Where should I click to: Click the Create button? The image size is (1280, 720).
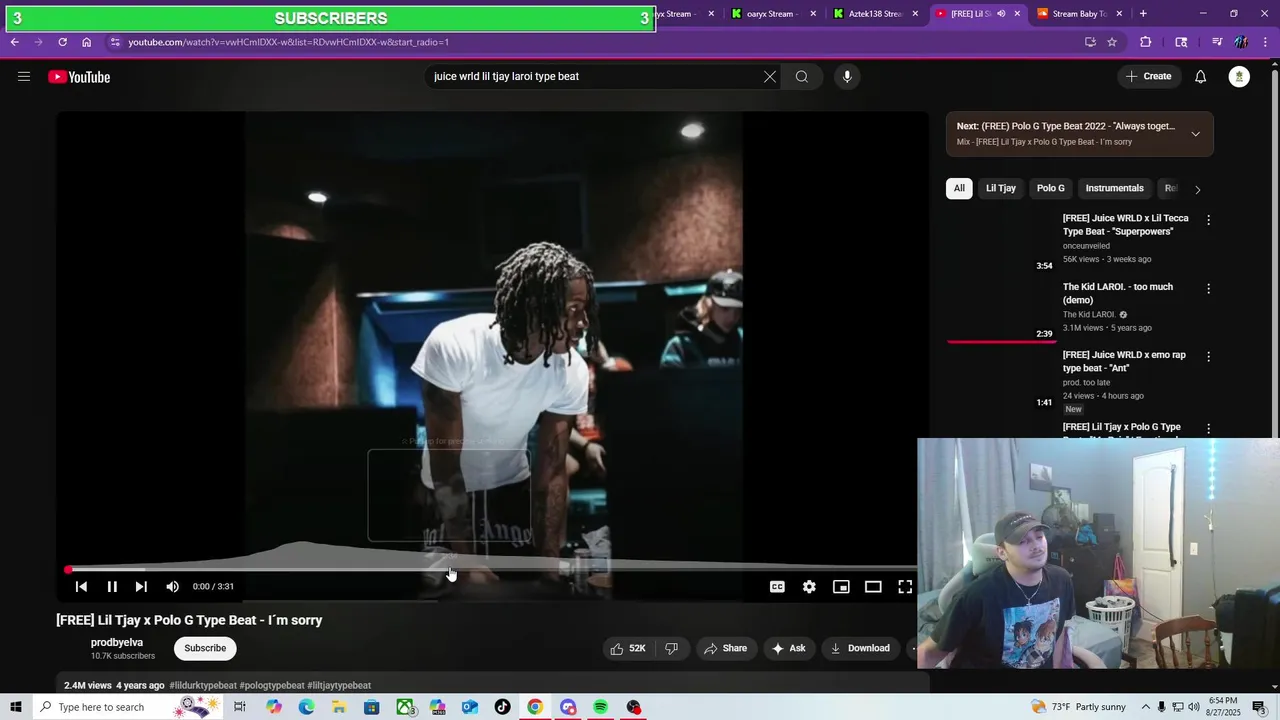tap(1148, 77)
